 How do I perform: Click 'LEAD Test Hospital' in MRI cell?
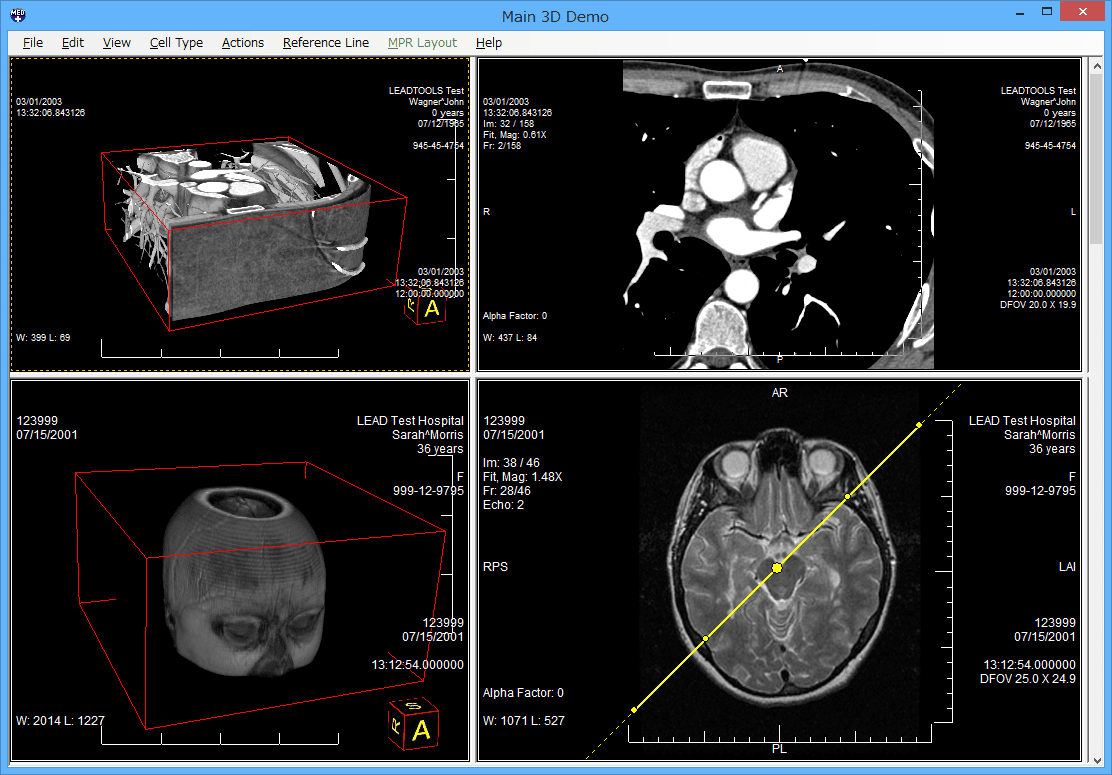pos(1022,420)
